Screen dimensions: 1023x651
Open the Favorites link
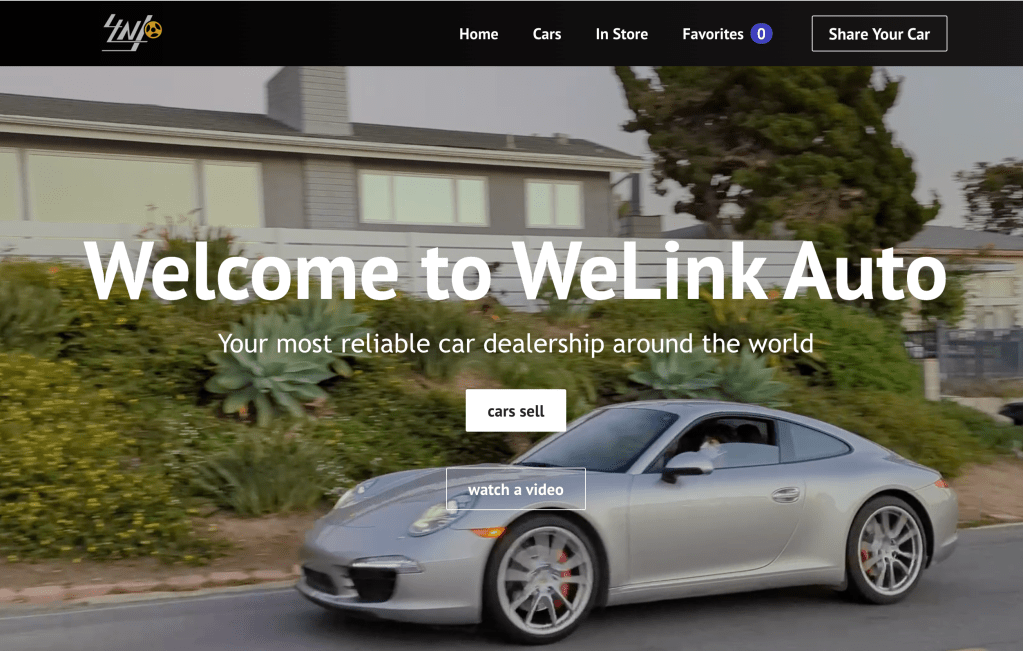(712, 34)
